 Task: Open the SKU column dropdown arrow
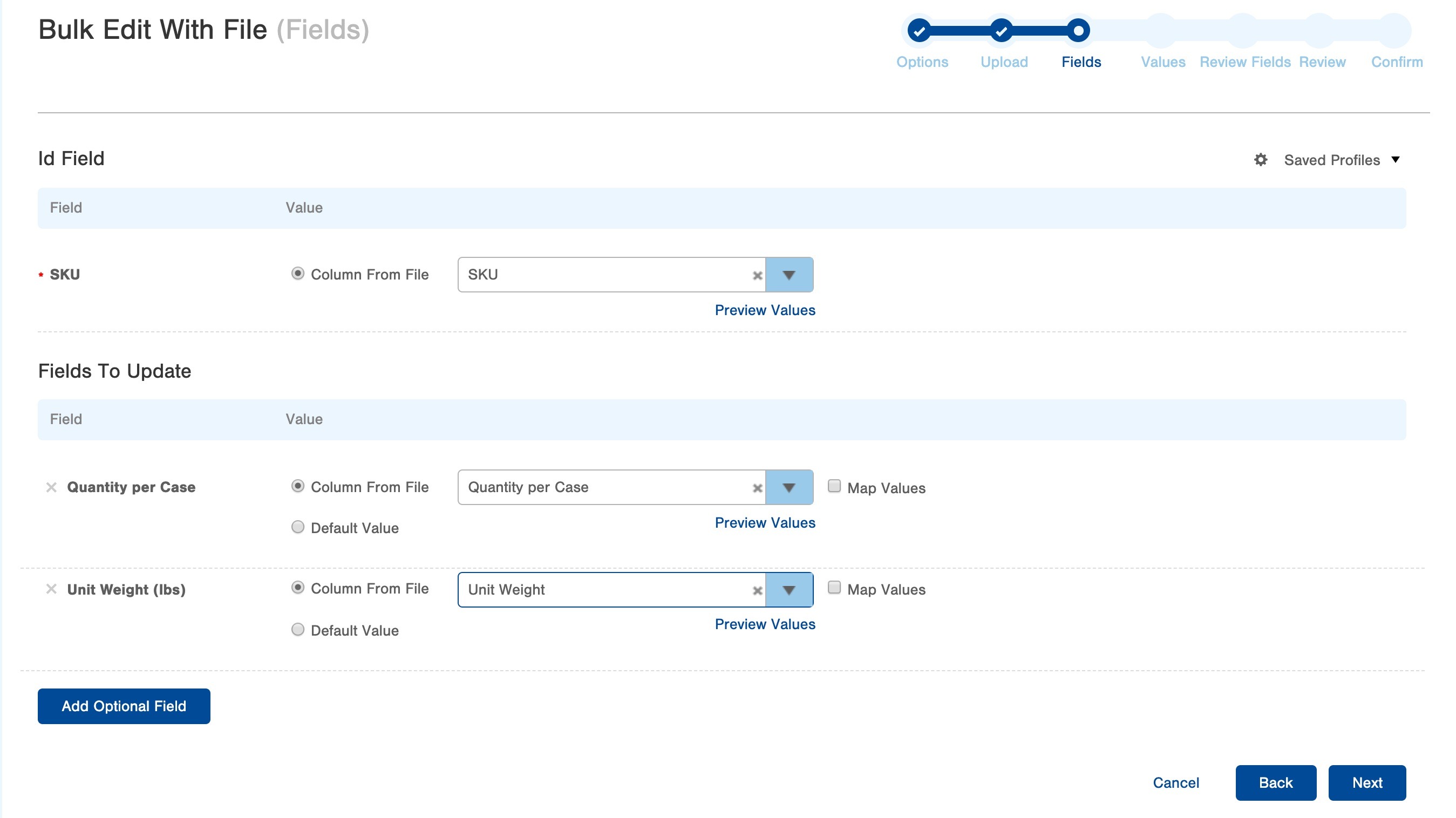[x=789, y=275]
